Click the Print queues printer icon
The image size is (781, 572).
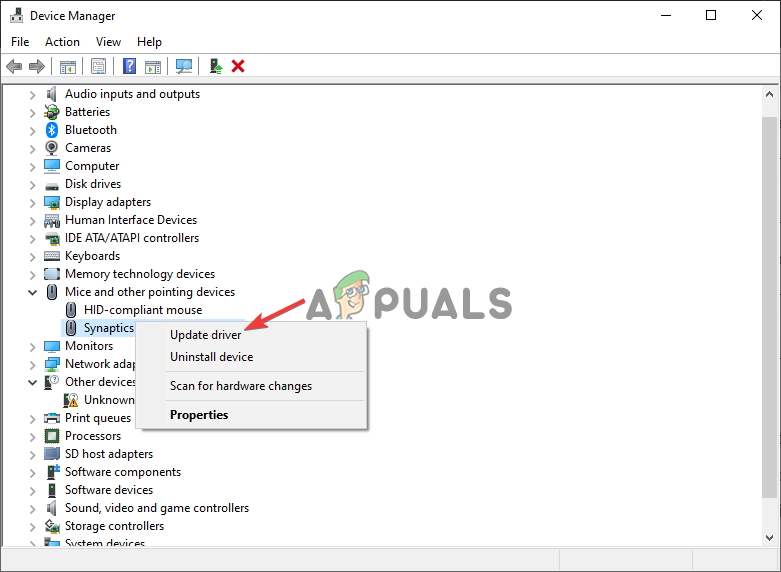[x=52, y=418]
